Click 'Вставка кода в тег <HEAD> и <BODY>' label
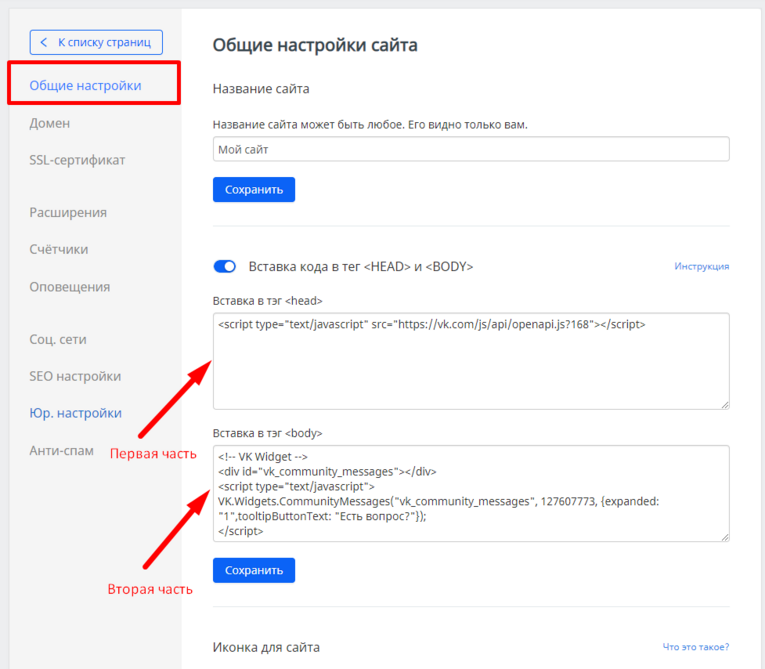The image size is (765, 669). 361,267
